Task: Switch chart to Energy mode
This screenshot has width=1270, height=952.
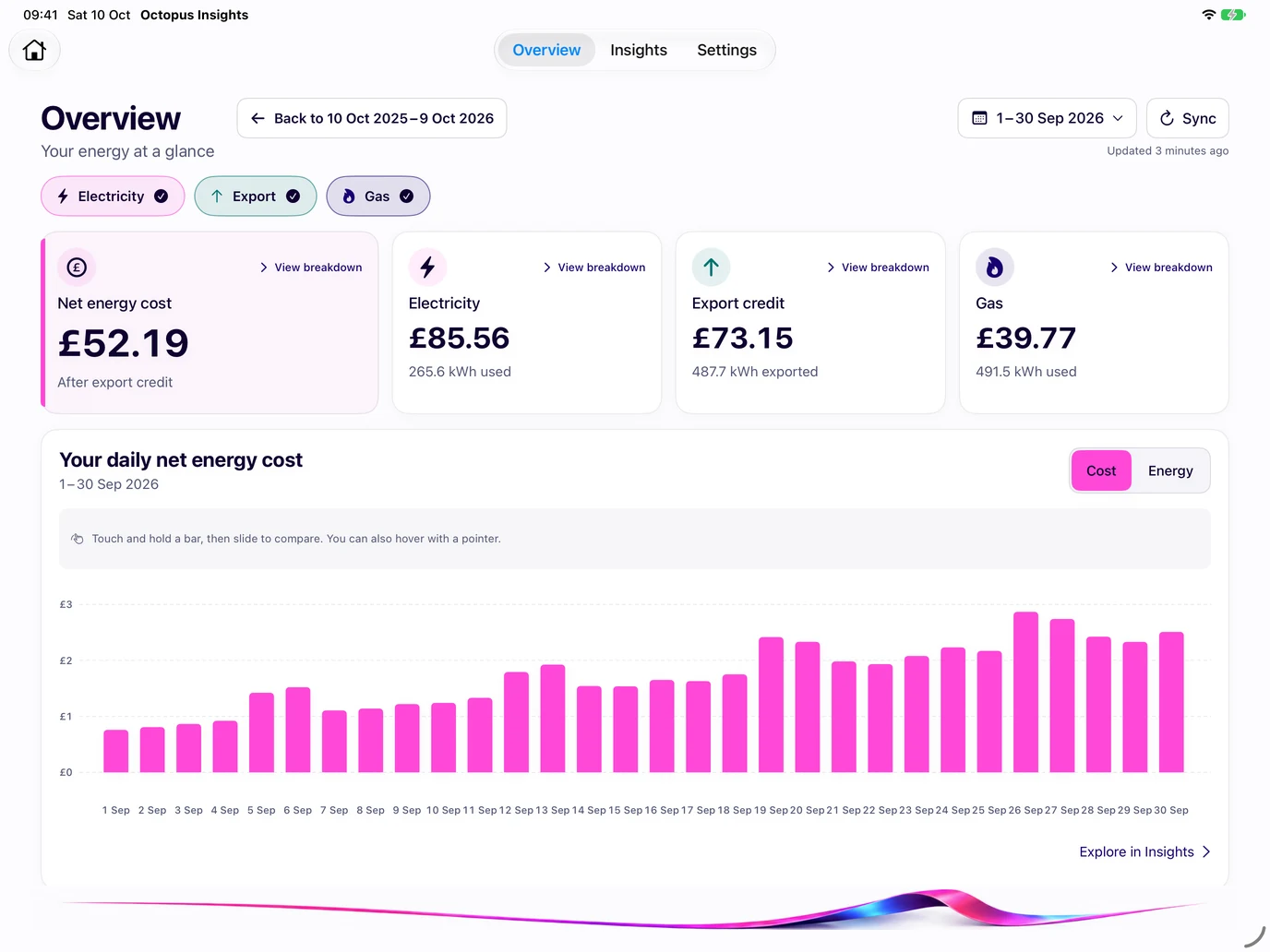Action: pyautogui.click(x=1170, y=470)
